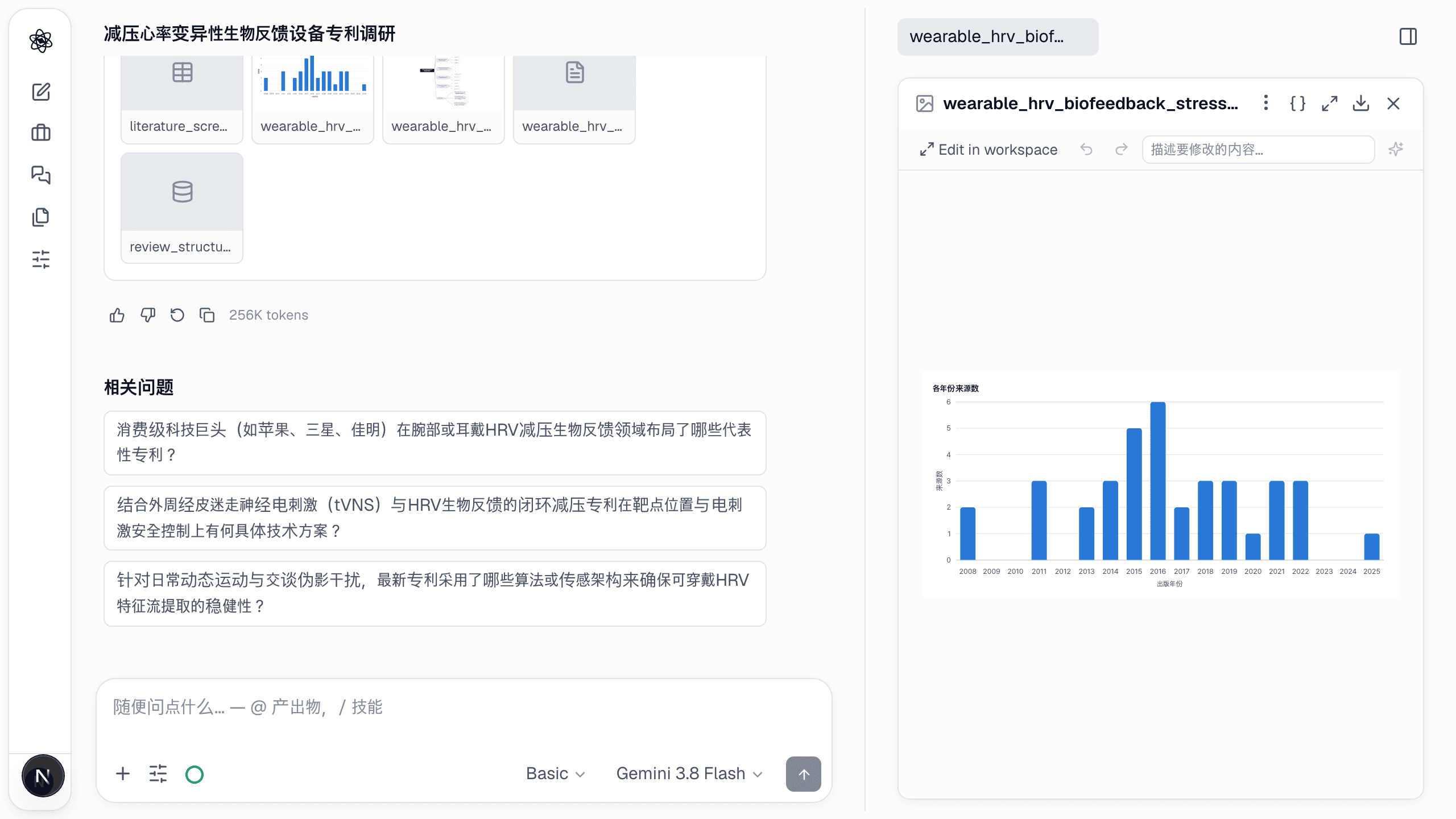Undo the last edit
Screen dimensions: 1456x819
coord(1086,150)
